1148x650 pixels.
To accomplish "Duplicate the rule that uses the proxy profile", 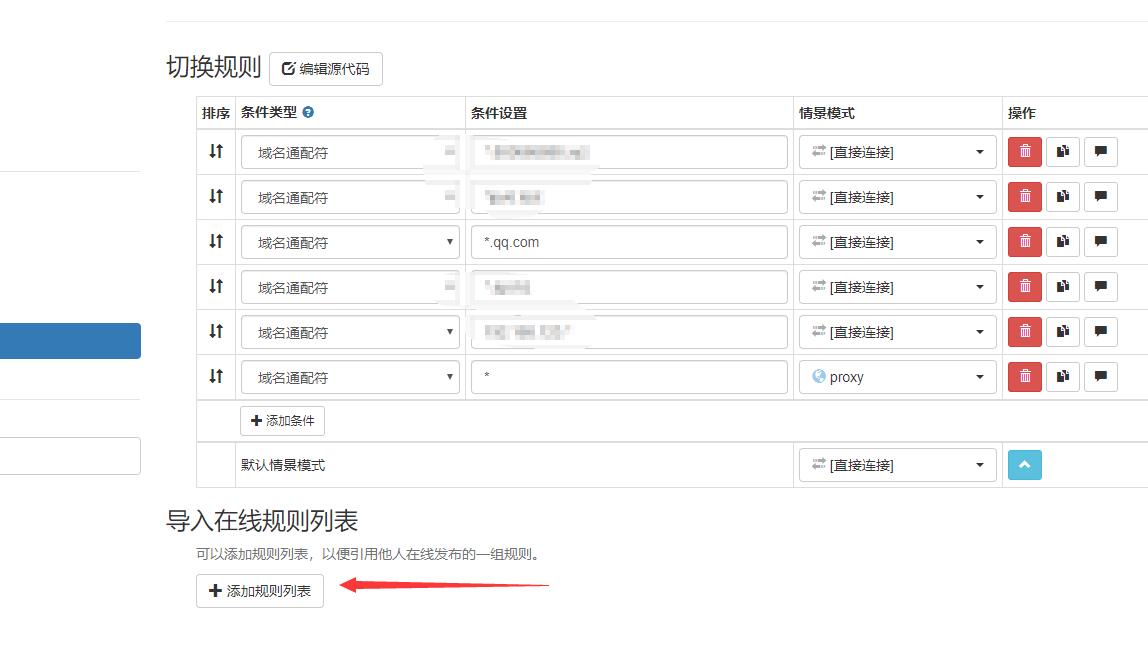I will [1063, 377].
